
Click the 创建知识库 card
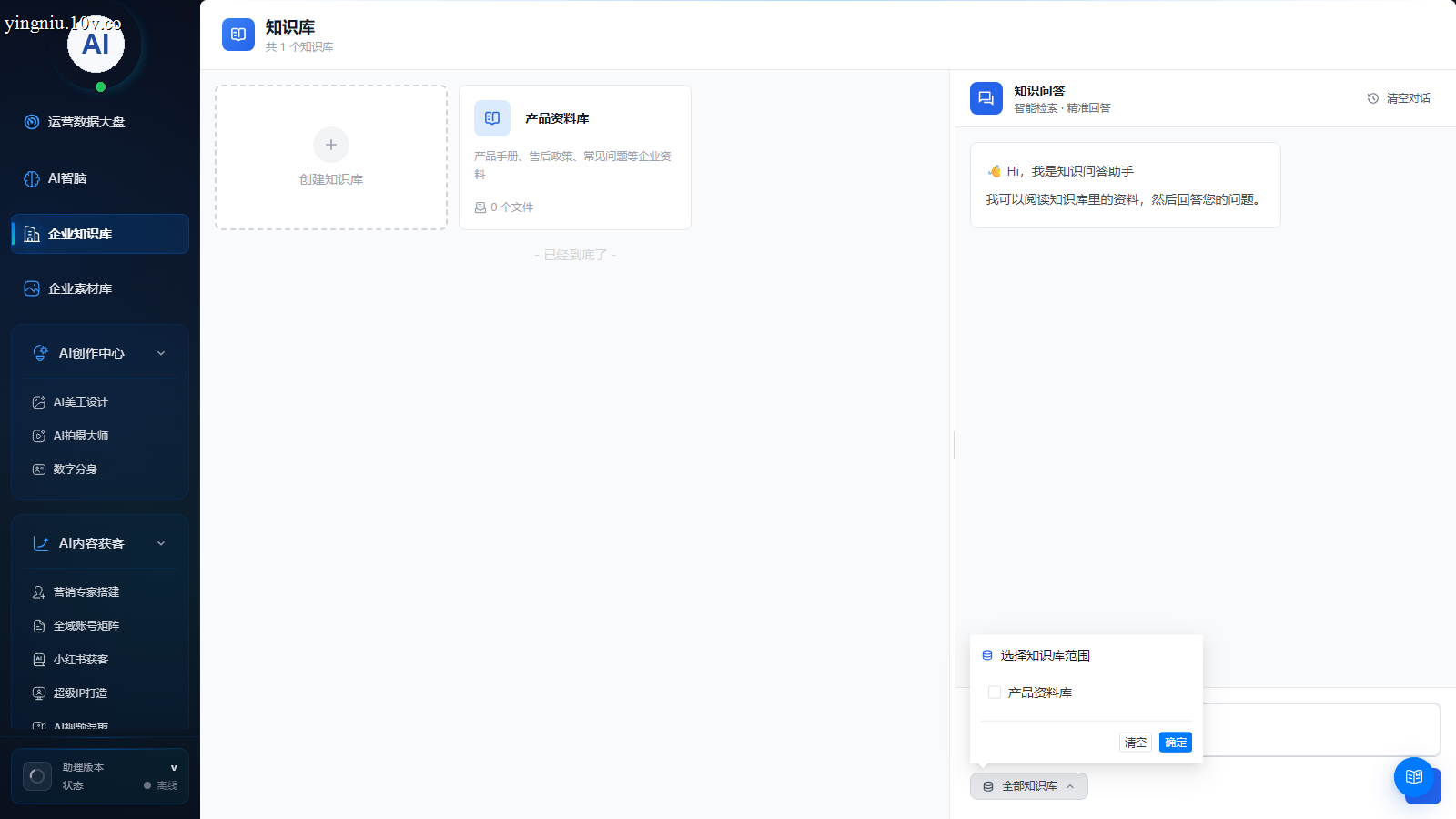(x=331, y=157)
